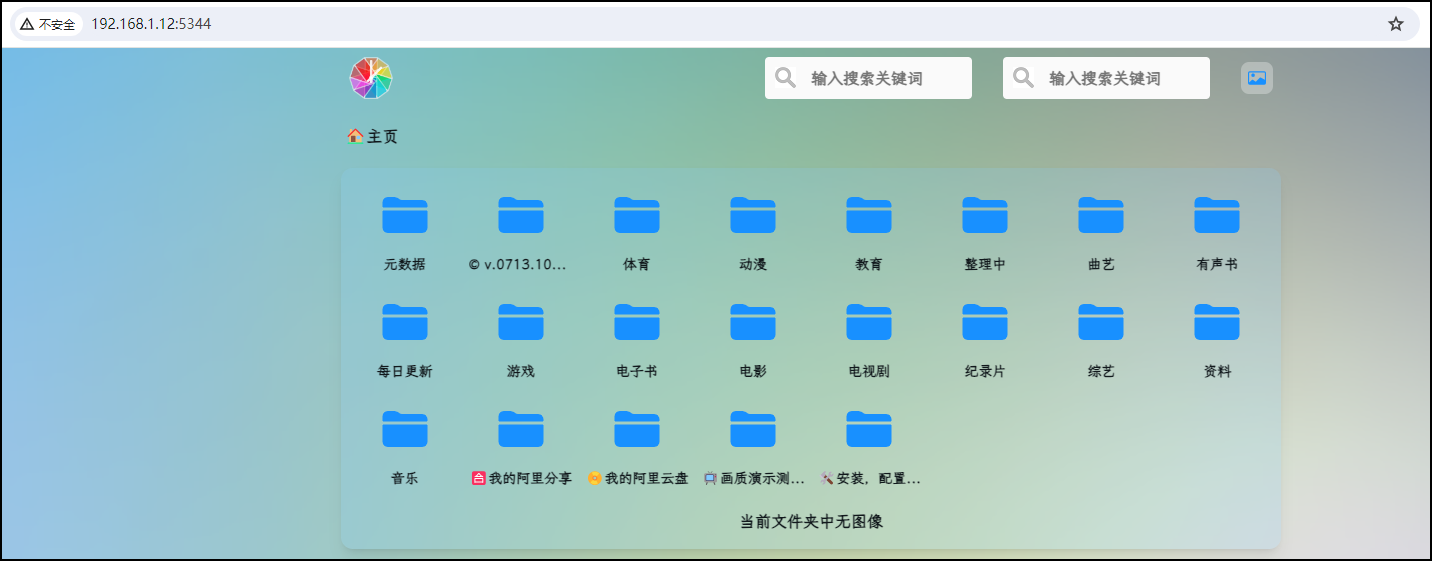The width and height of the screenshot is (1432, 561).
Task: Open the 安装，配置... folder icon
Action: [869, 429]
